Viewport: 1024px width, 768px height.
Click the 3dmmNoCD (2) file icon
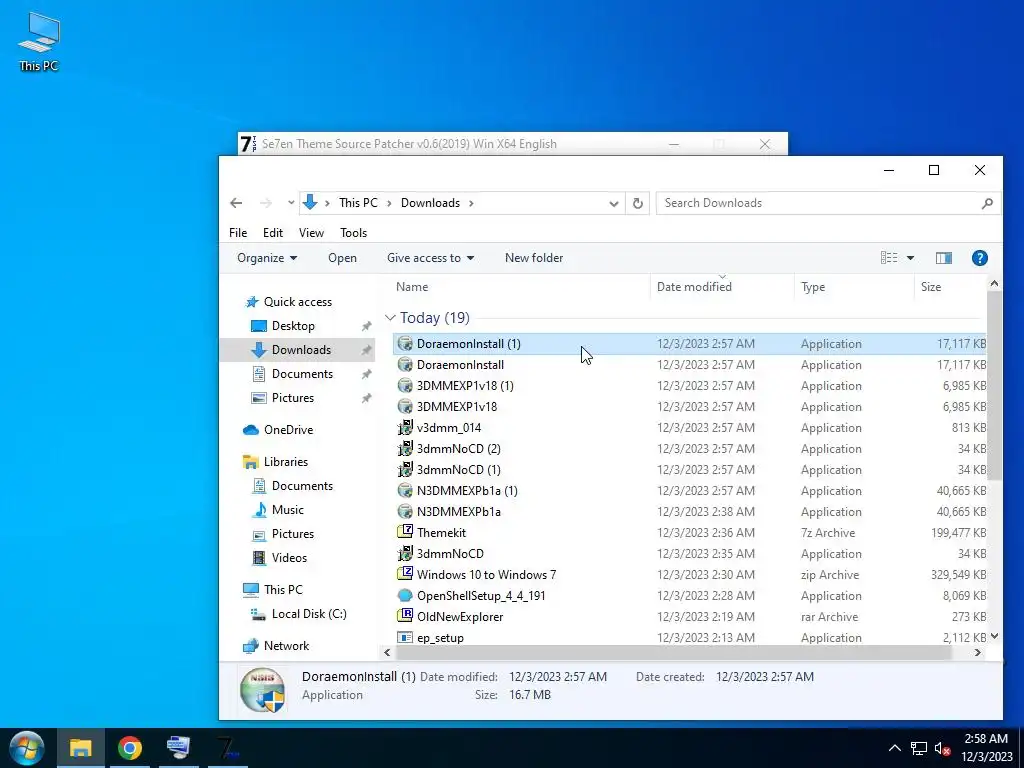[405, 449]
